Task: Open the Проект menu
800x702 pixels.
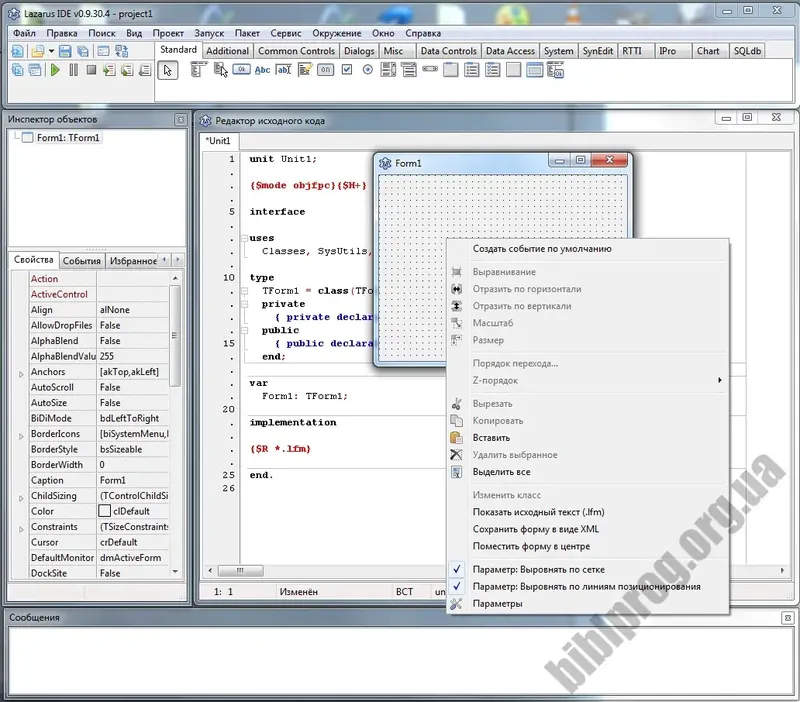Action: point(168,33)
